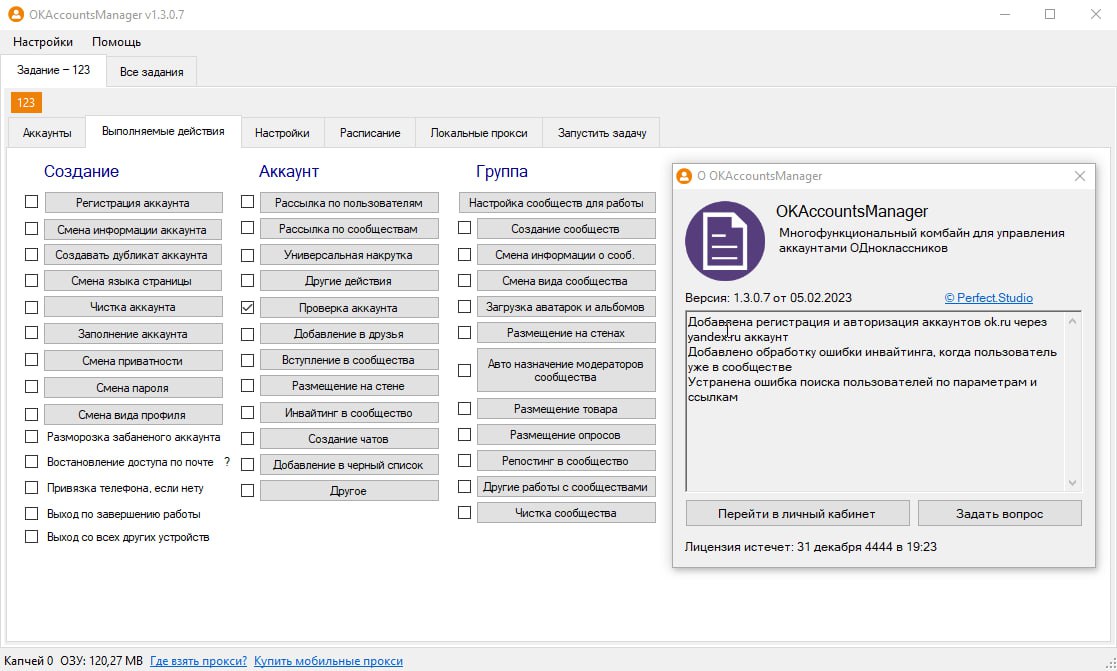Click Размещение товара button
1117x671 pixels.
[x=566, y=409]
